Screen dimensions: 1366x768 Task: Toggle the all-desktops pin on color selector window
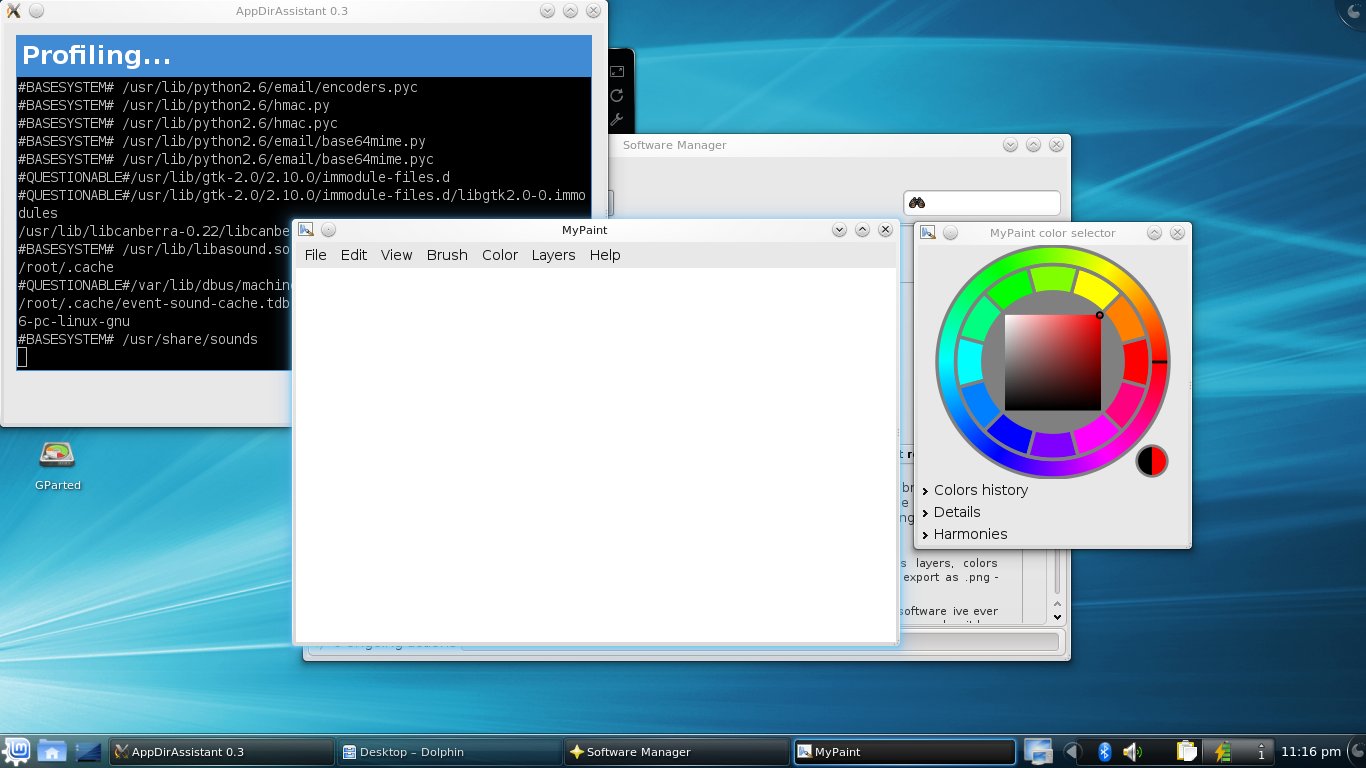(x=950, y=233)
